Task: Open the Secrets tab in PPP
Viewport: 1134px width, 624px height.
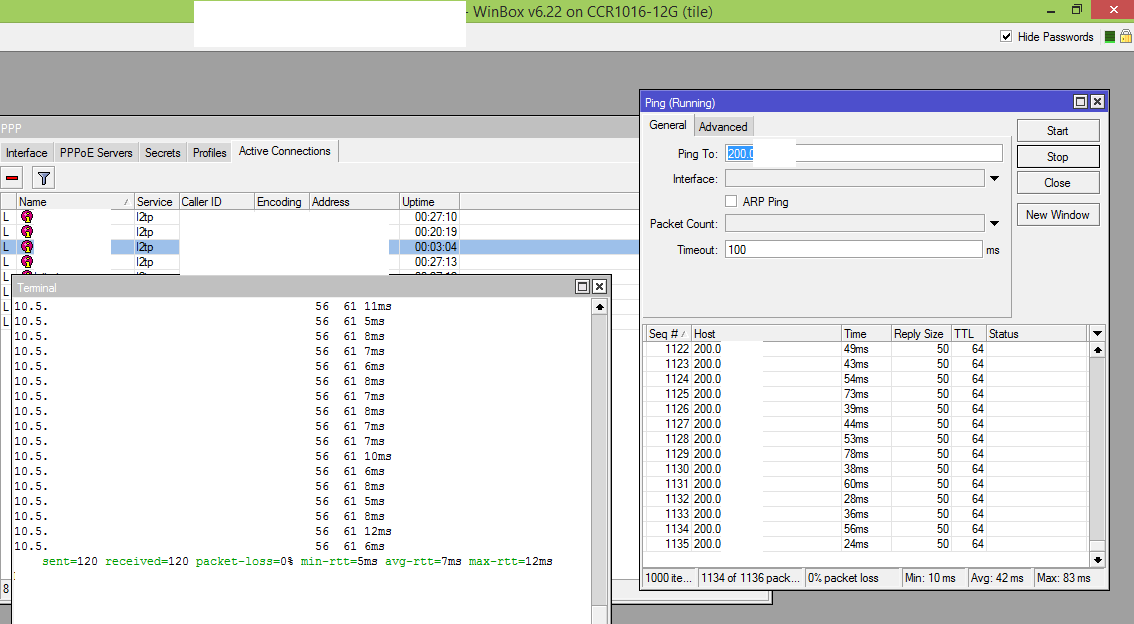Action: [162, 153]
